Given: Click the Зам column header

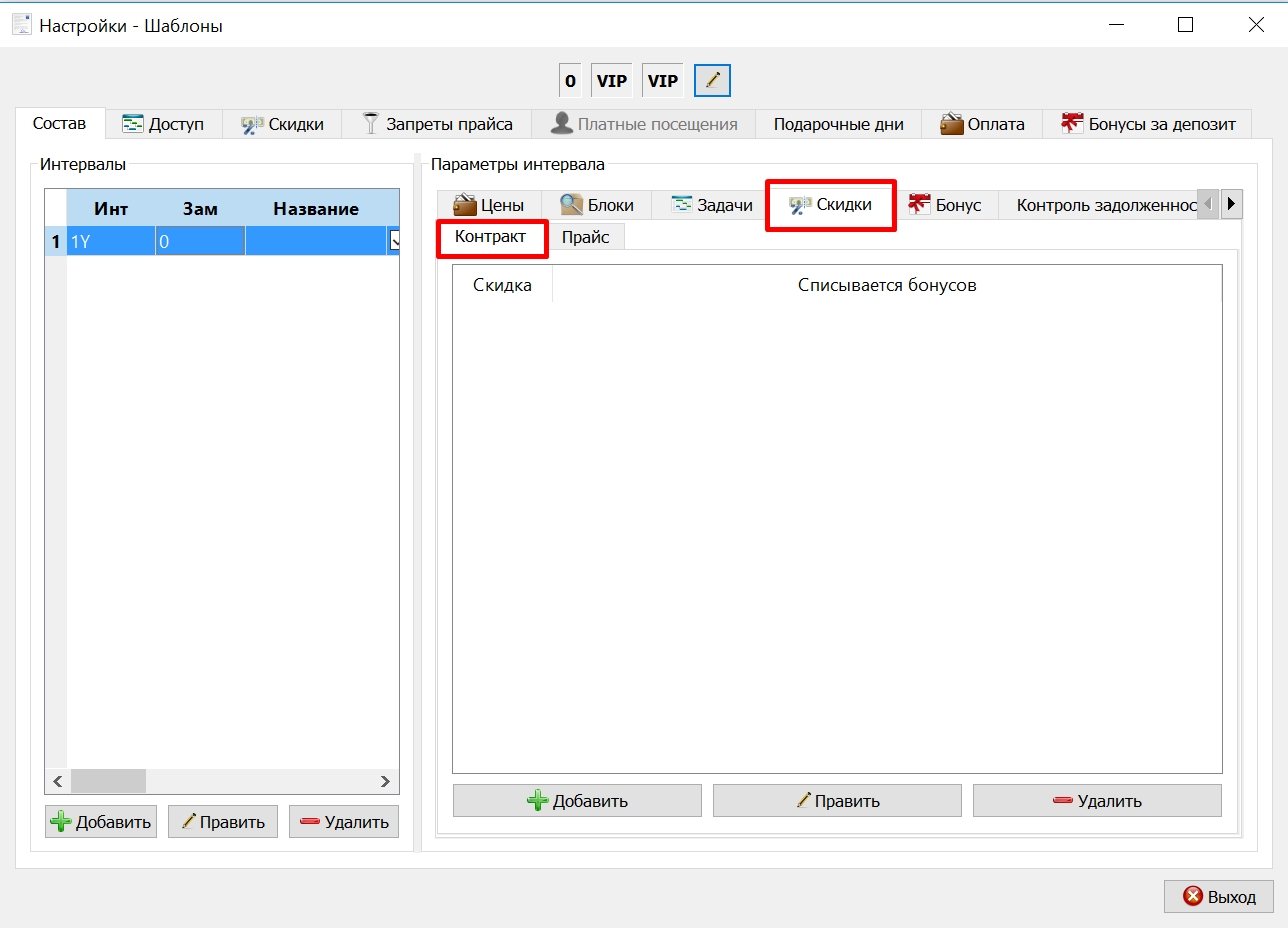Looking at the screenshot, I should [x=200, y=209].
